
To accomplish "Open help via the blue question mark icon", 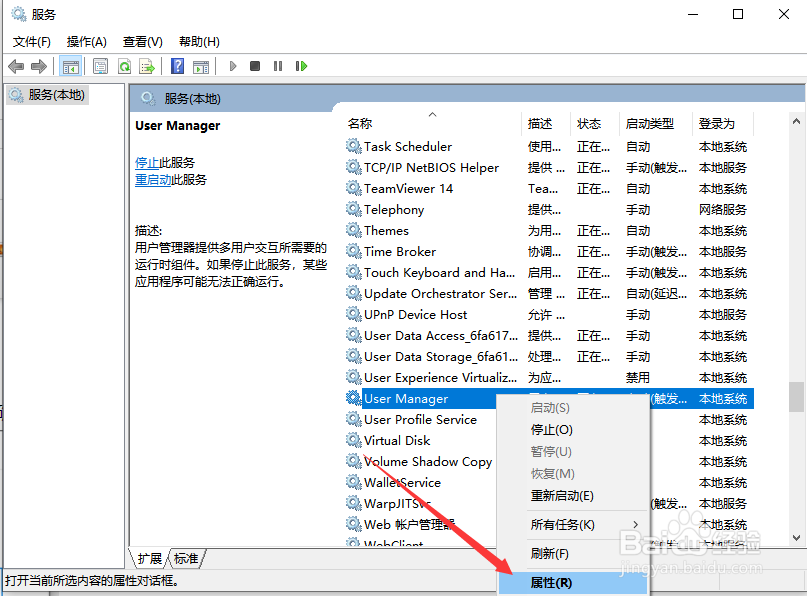I will pyautogui.click(x=177, y=66).
